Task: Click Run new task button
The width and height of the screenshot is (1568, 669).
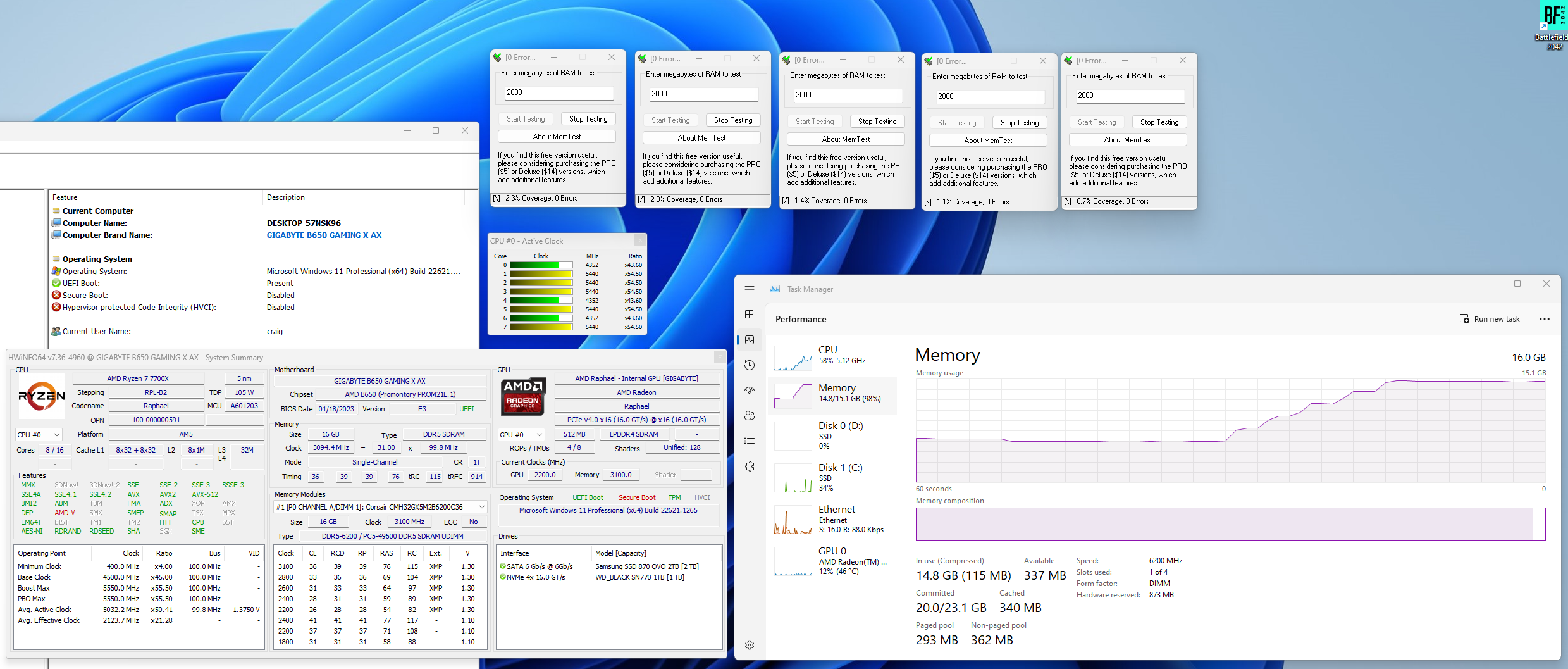Action: [x=1490, y=319]
